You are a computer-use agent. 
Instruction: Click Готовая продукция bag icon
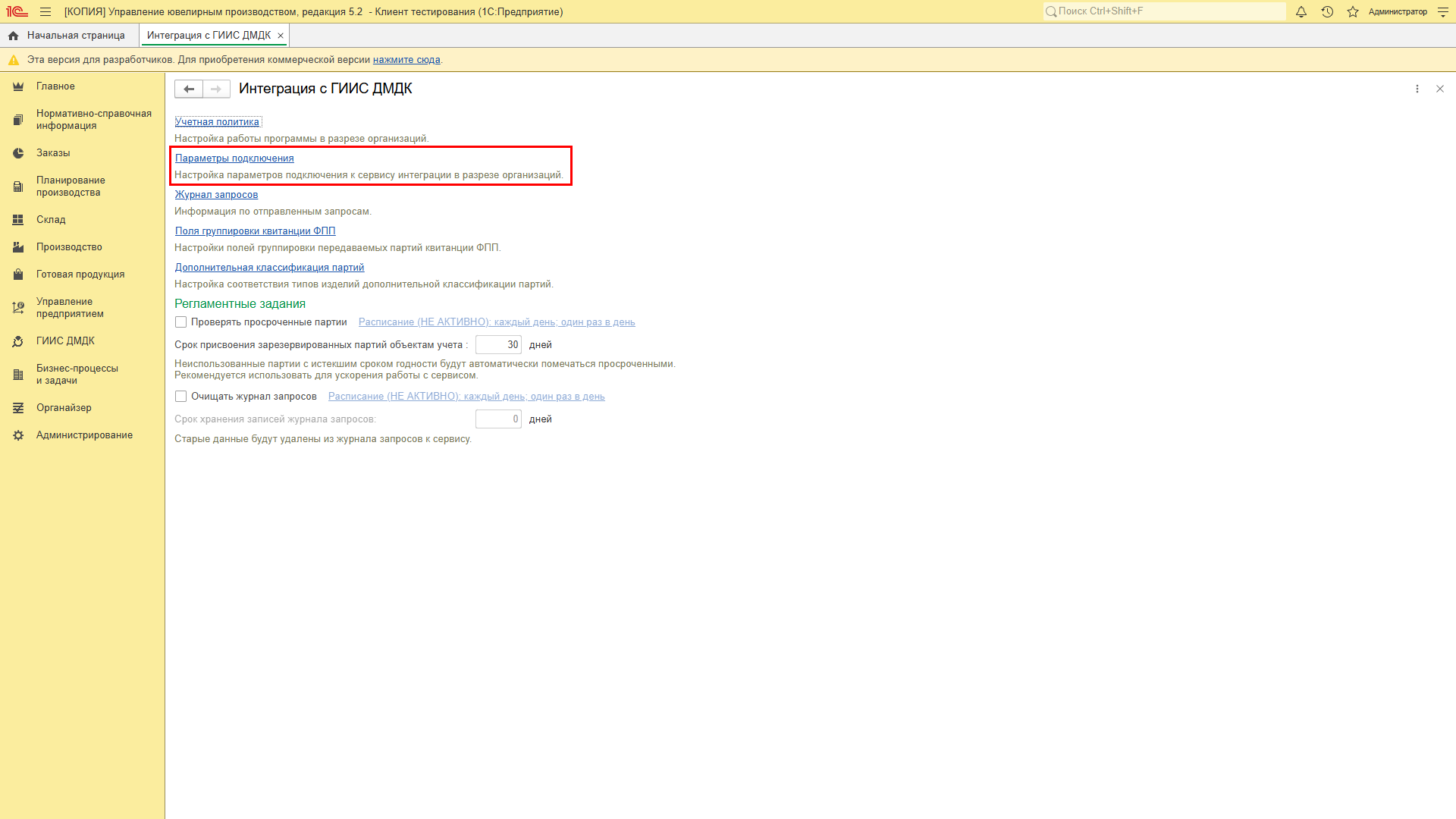click(18, 275)
